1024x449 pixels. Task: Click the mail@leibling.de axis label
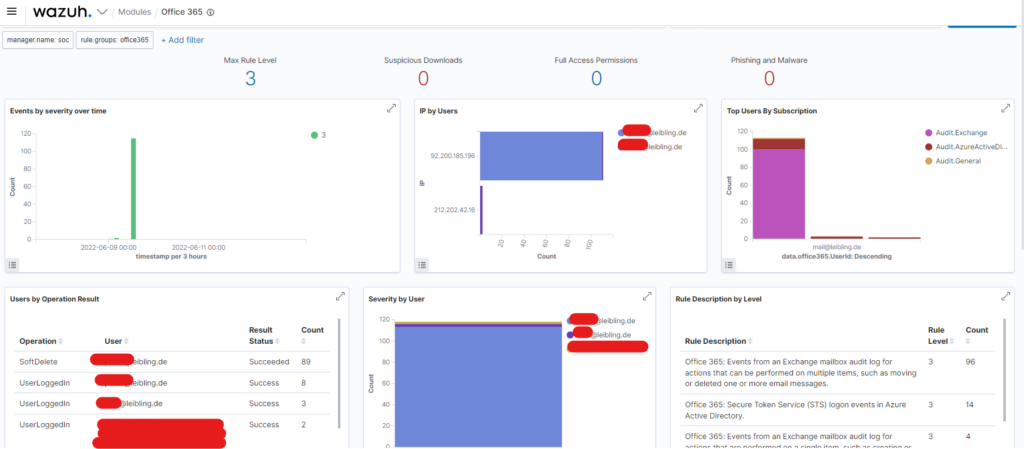(x=837, y=248)
